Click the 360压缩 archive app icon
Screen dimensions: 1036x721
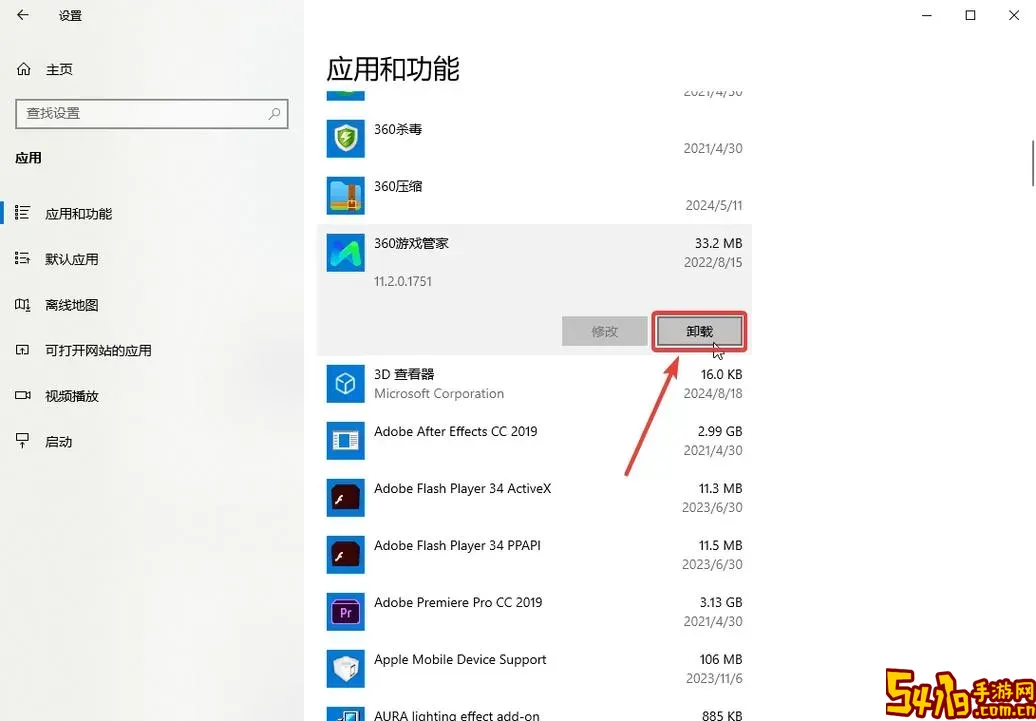pos(346,196)
